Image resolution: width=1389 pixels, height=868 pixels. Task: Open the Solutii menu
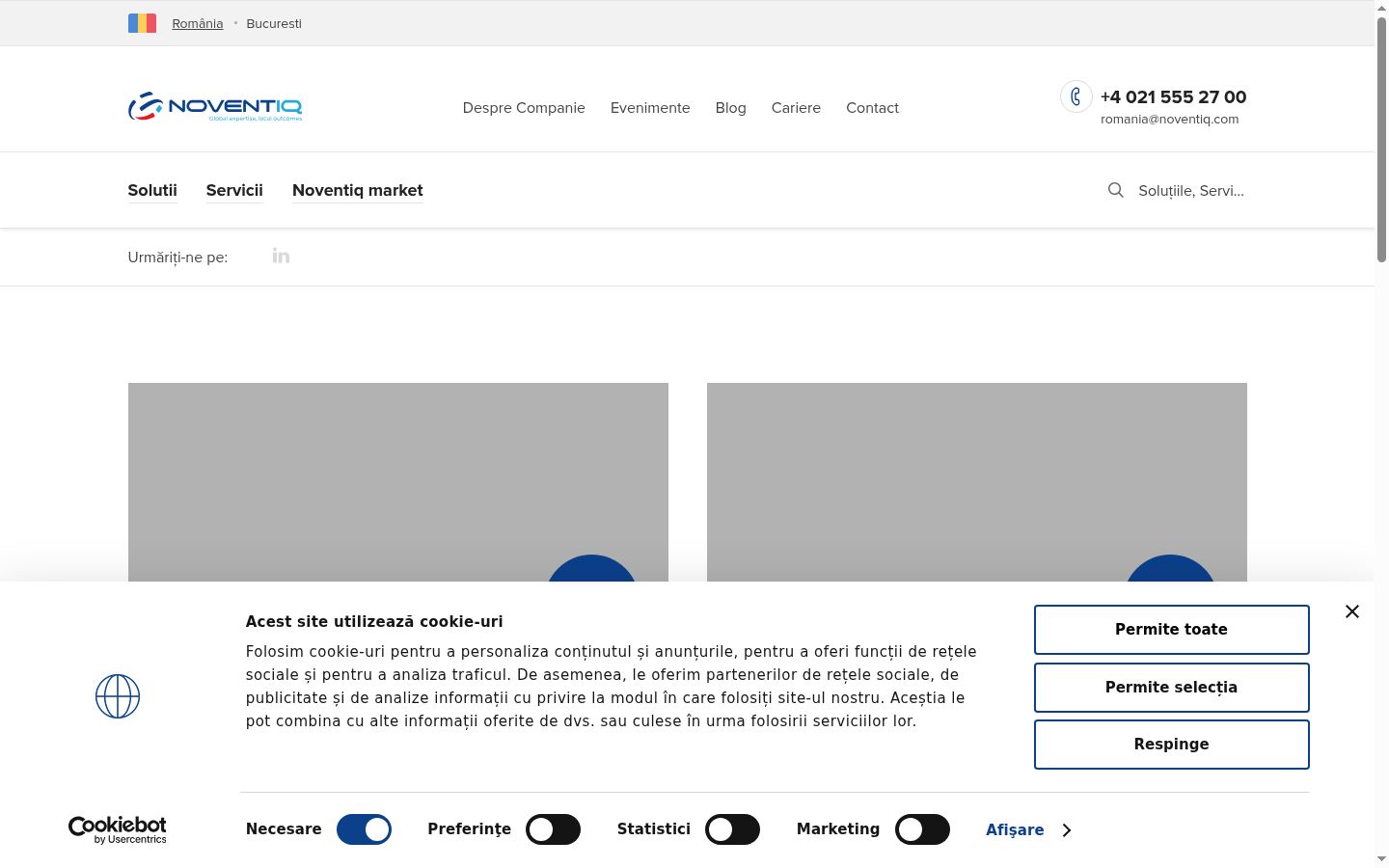point(152,190)
